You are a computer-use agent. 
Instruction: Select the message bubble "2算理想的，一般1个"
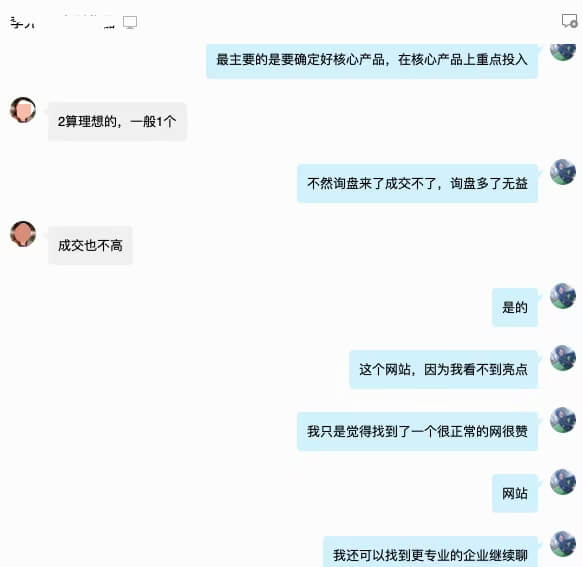coord(117,122)
